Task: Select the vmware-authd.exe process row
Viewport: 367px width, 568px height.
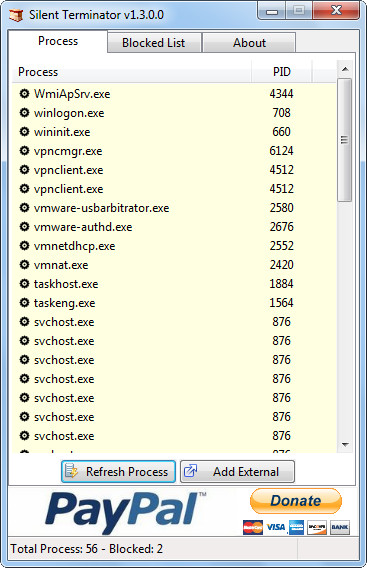Action: (x=174, y=227)
